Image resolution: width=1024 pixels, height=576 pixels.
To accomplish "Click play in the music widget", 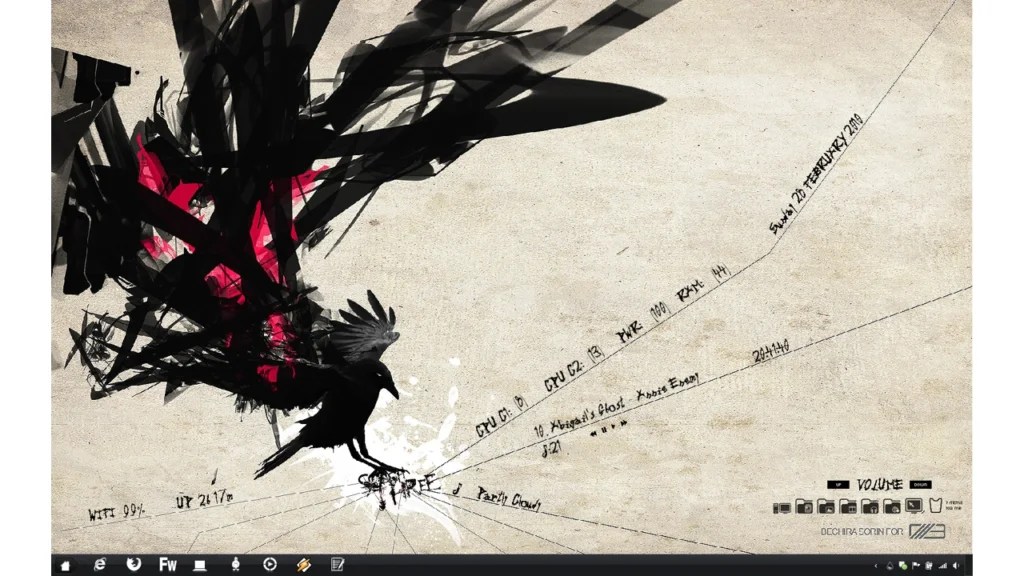I will [613, 426].
